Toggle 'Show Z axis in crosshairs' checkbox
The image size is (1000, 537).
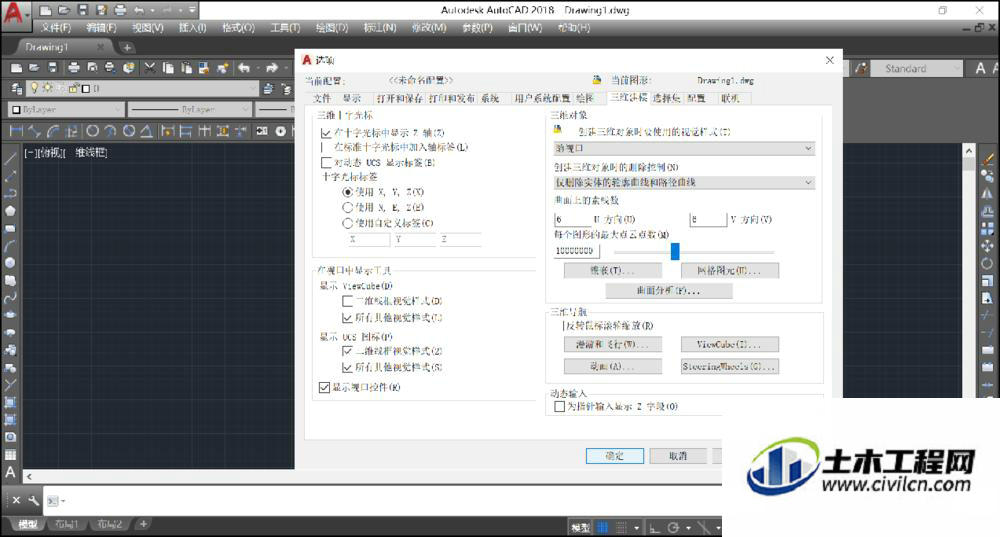(x=326, y=133)
